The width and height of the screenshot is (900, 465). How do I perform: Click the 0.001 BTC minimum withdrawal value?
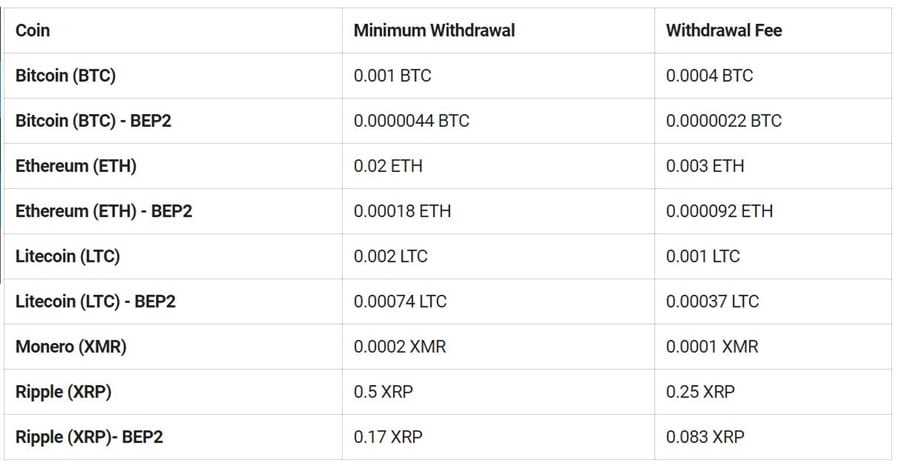(393, 75)
